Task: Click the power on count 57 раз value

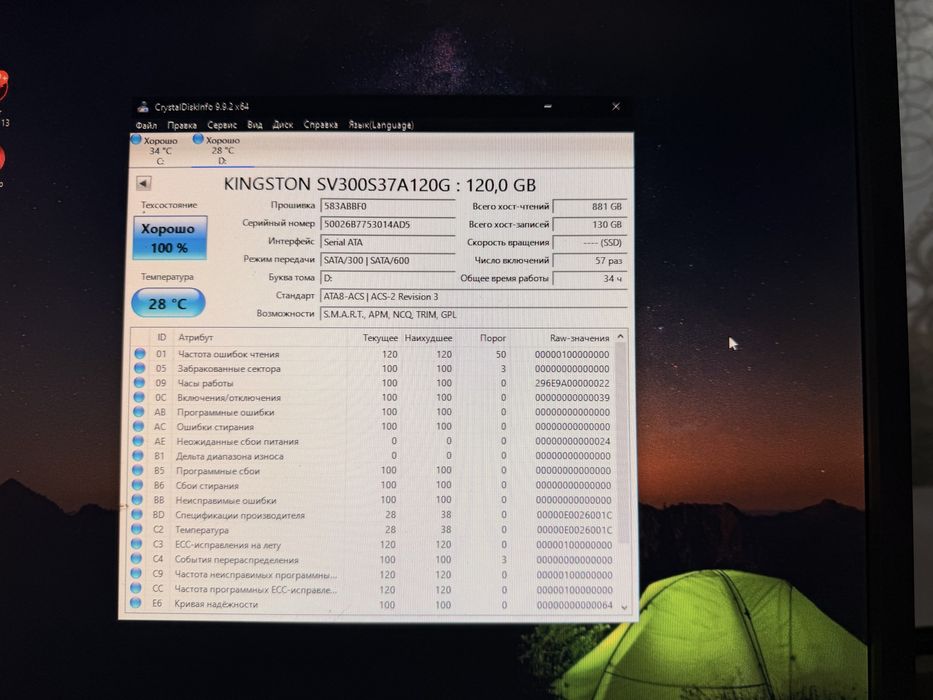Action: 589,261
